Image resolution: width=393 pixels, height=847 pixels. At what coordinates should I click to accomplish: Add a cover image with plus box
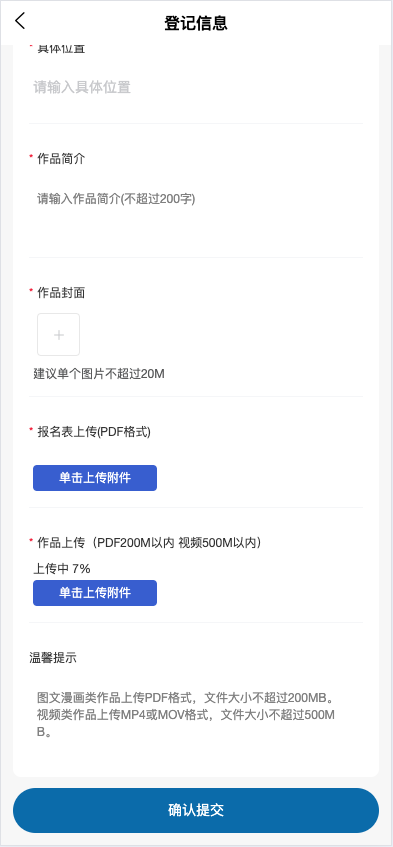point(58,335)
